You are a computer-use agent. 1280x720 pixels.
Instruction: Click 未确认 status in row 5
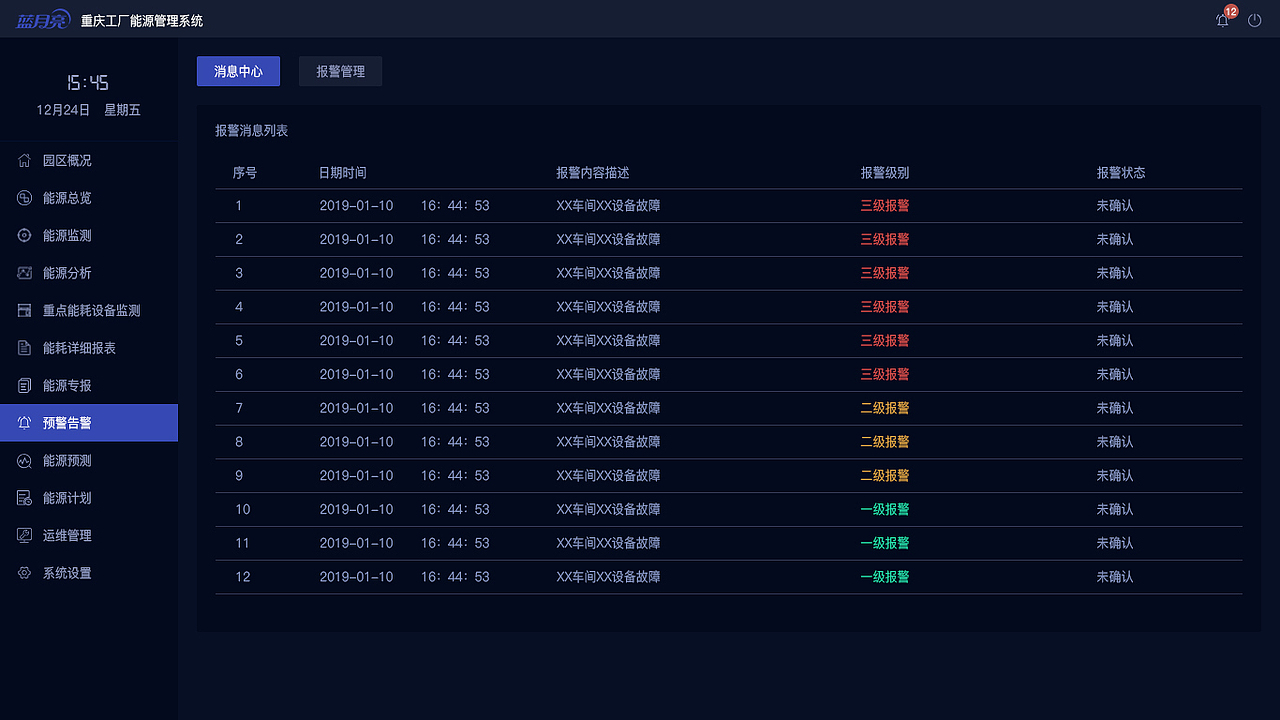point(1115,341)
